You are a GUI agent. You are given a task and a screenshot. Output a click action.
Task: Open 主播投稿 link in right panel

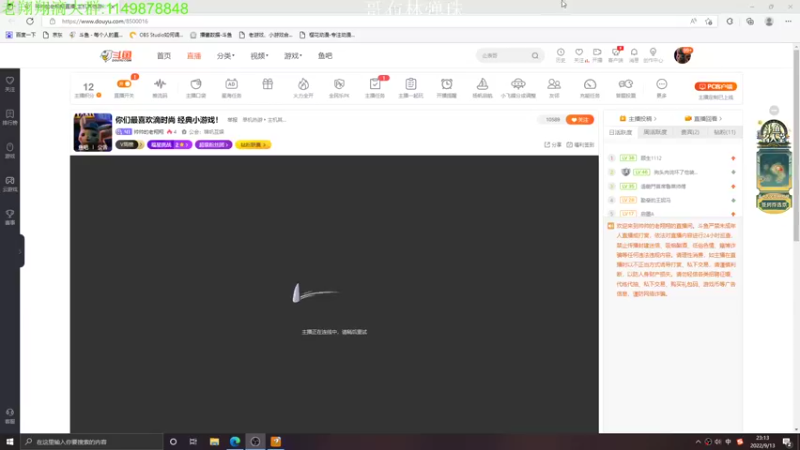point(638,118)
